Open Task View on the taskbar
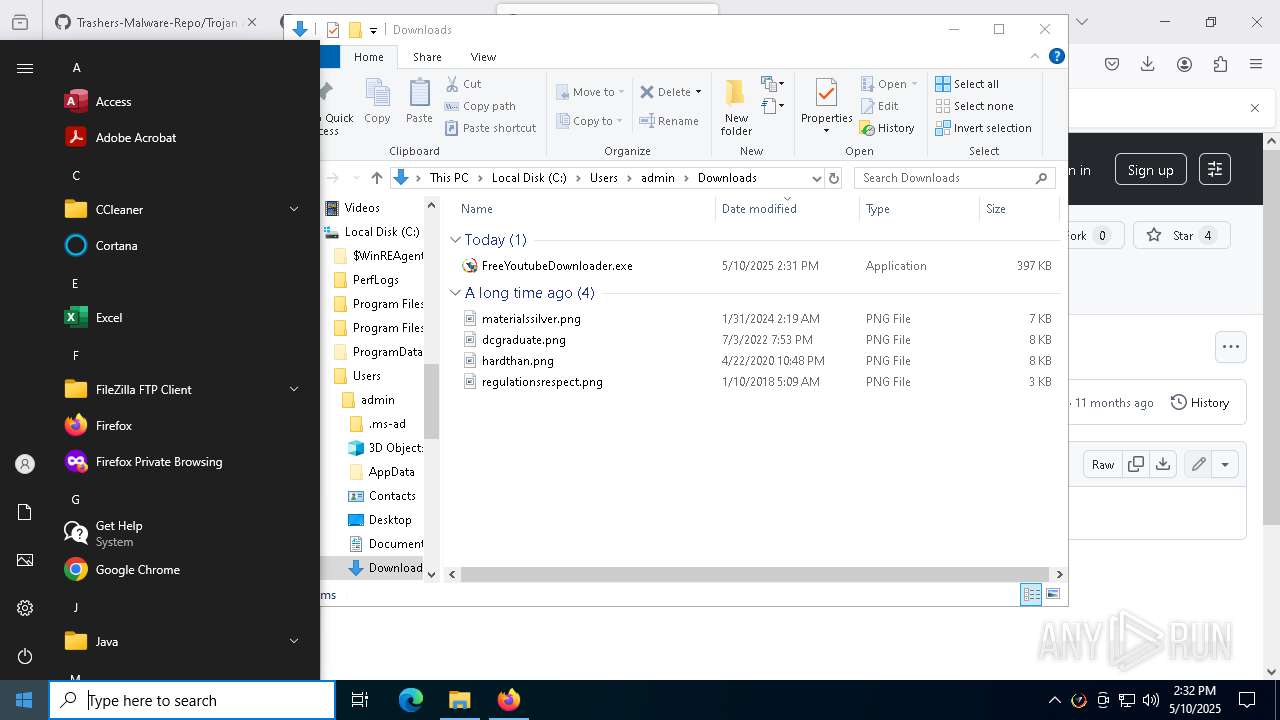This screenshot has width=1280, height=720. [x=360, y=700]
